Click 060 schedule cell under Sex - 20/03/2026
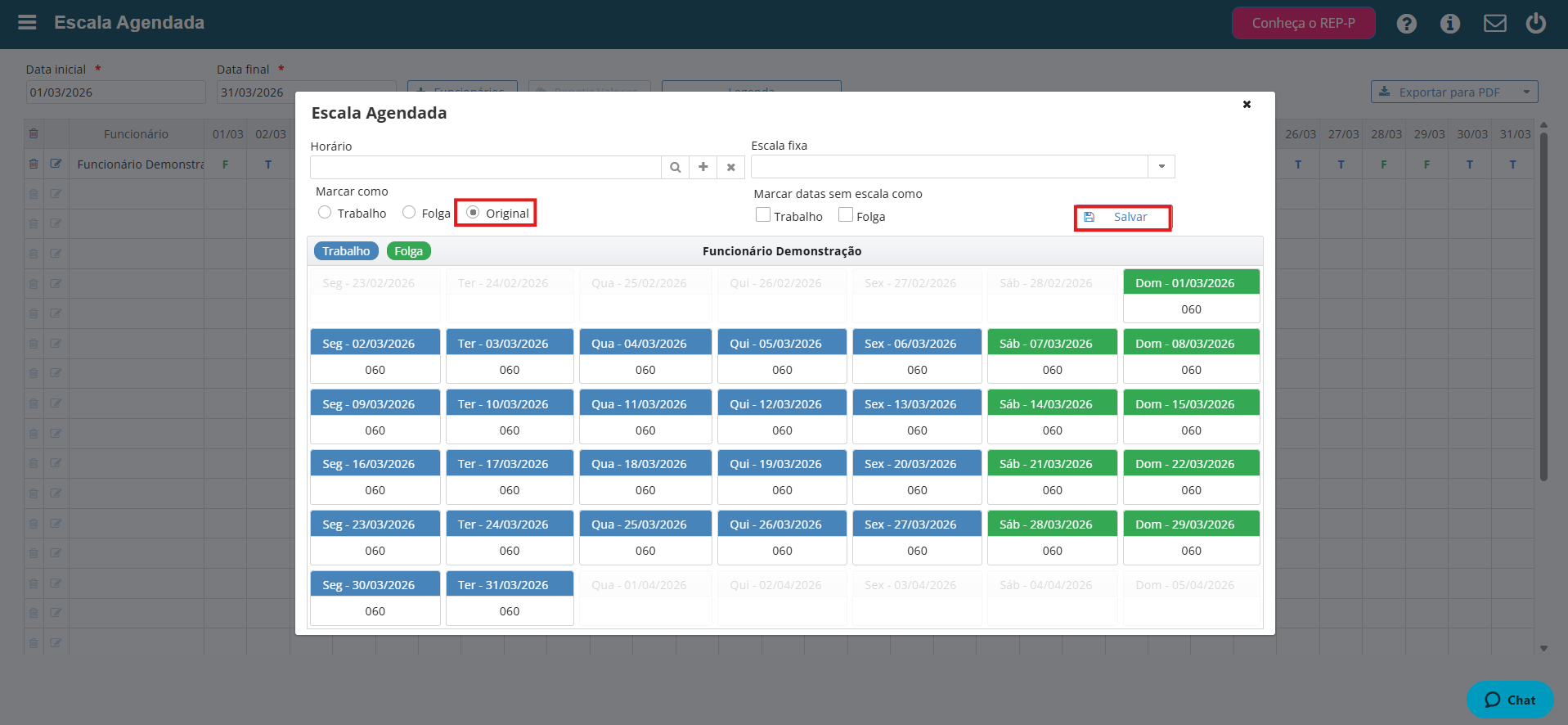 917,490
